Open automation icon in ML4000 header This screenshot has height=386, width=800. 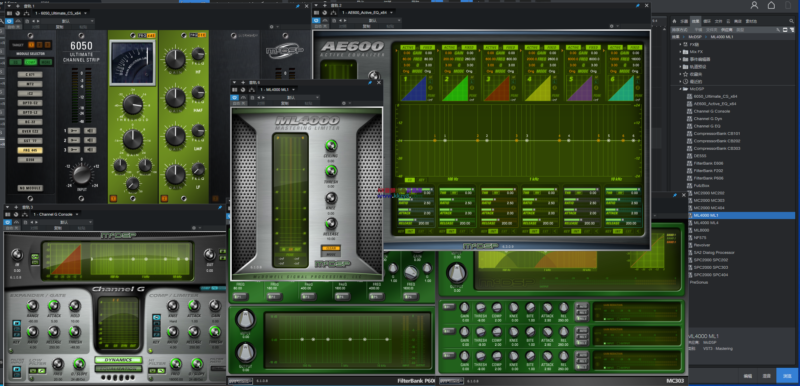tap(243, 97)
